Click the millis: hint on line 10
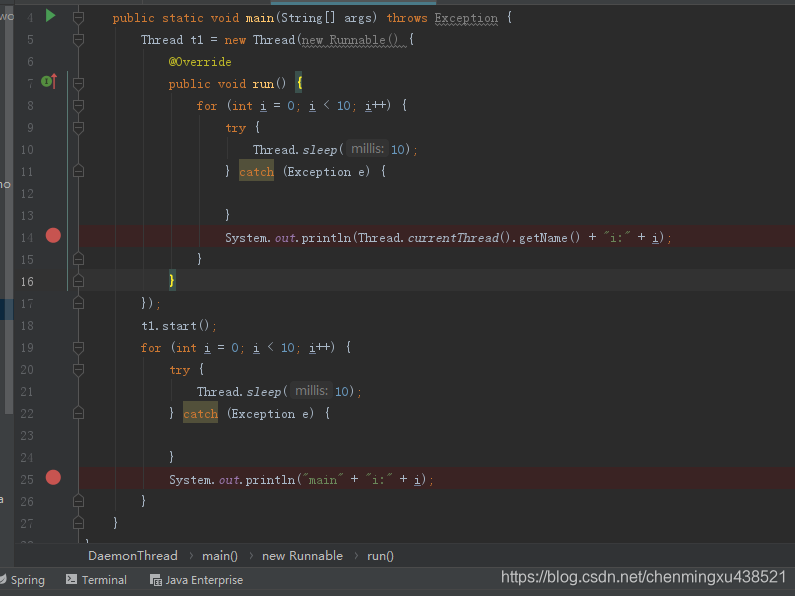The image size is (795, 596). coord(368,149)
